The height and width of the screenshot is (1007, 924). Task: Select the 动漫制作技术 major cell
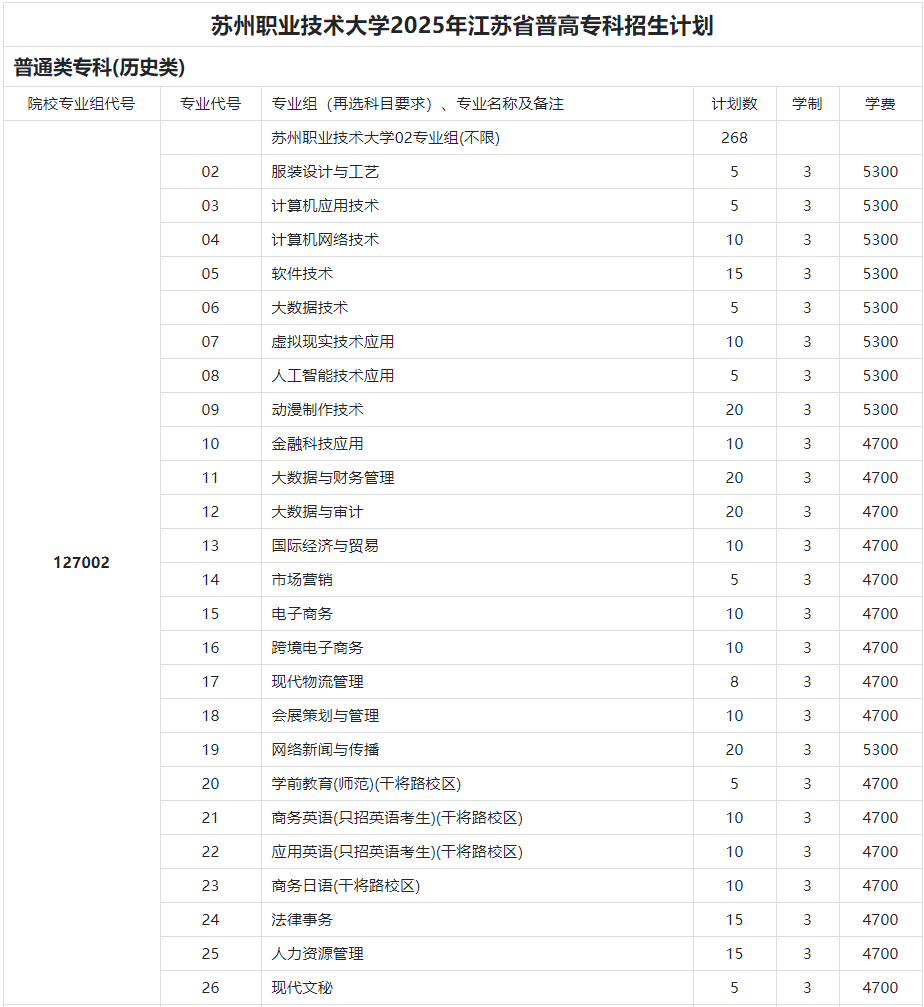point(317,410)
